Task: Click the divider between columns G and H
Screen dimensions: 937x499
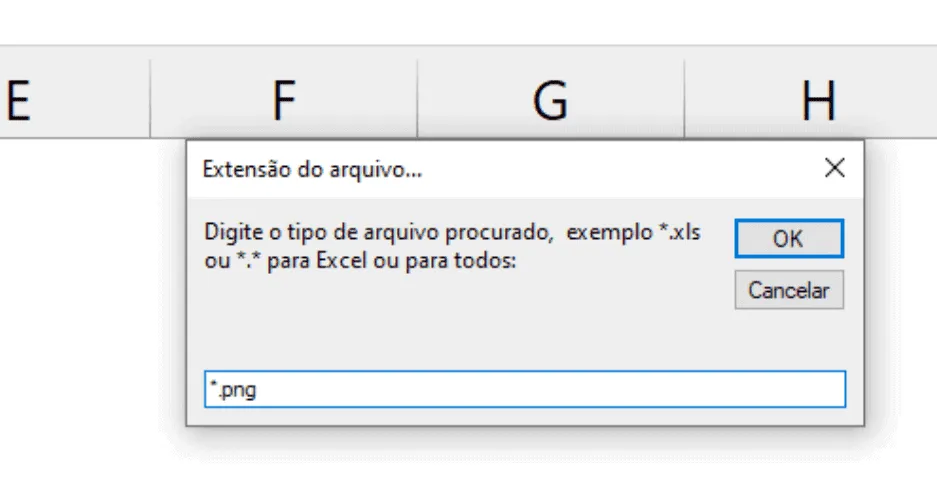Action: click(x=684, y=99)
